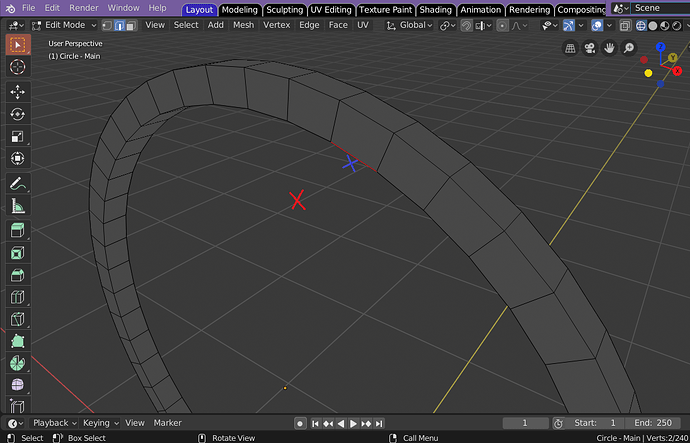690x443 pixels.
Task: Select the Transform tool
Action: pos(18,158)
